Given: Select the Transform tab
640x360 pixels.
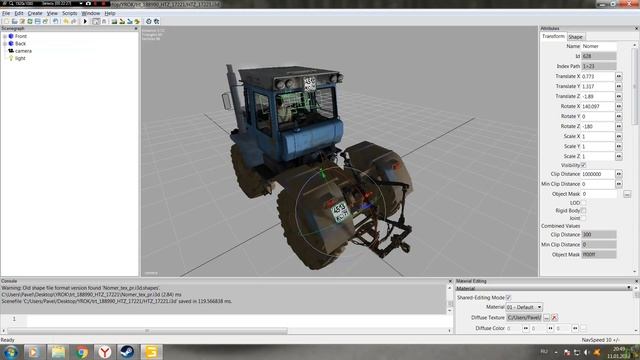Looking at the screenshot, I should 553,36.
